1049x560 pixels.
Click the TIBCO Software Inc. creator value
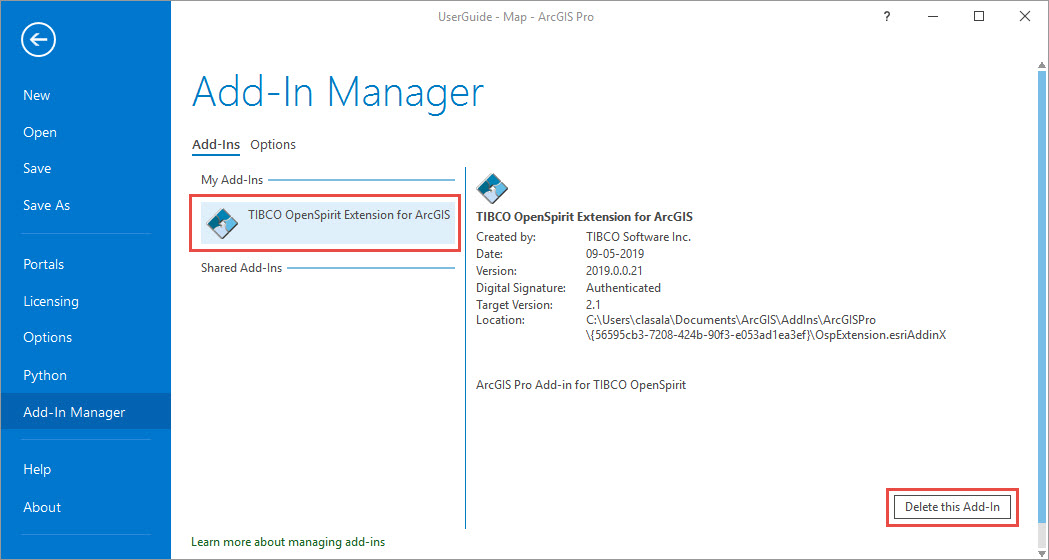(638, 237)
